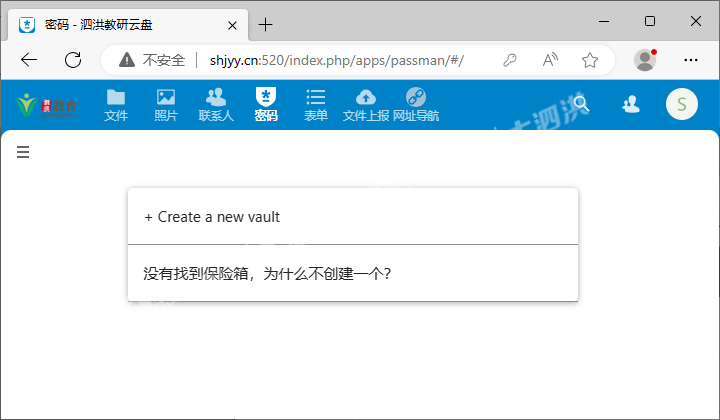Minimize the browser window

(x=604, y=21)
